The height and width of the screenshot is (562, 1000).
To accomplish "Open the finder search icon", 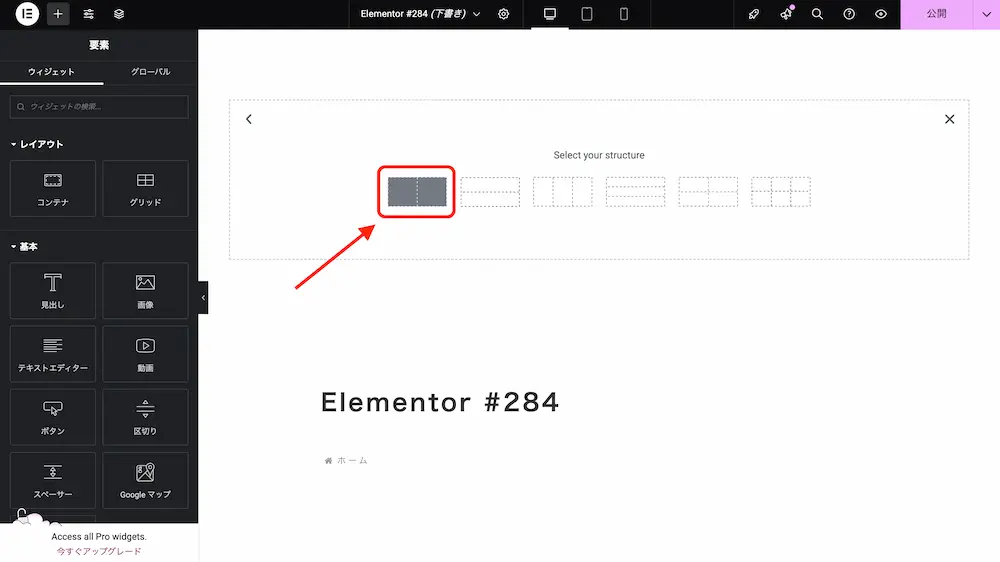I will click(x=817, y=14).
